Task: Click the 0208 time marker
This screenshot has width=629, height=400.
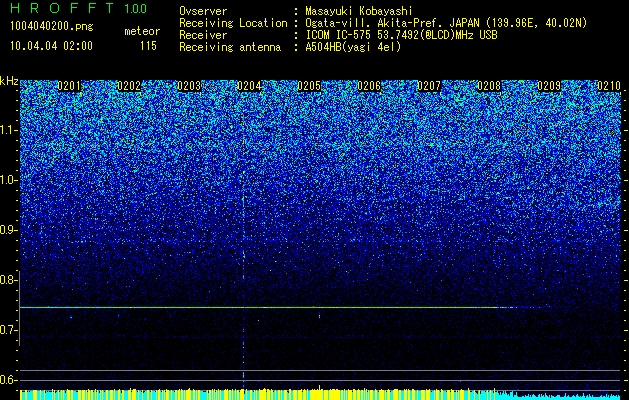Action: click(x=489, y=86)
